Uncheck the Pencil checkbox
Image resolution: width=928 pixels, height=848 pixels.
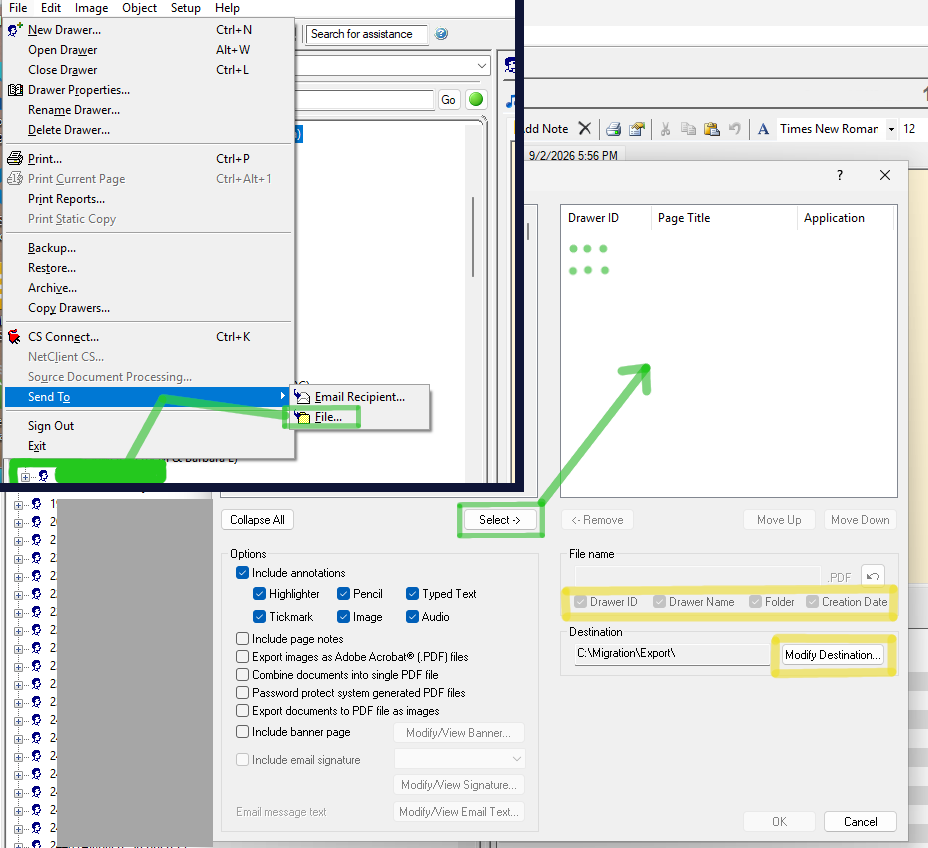point(343,594)
